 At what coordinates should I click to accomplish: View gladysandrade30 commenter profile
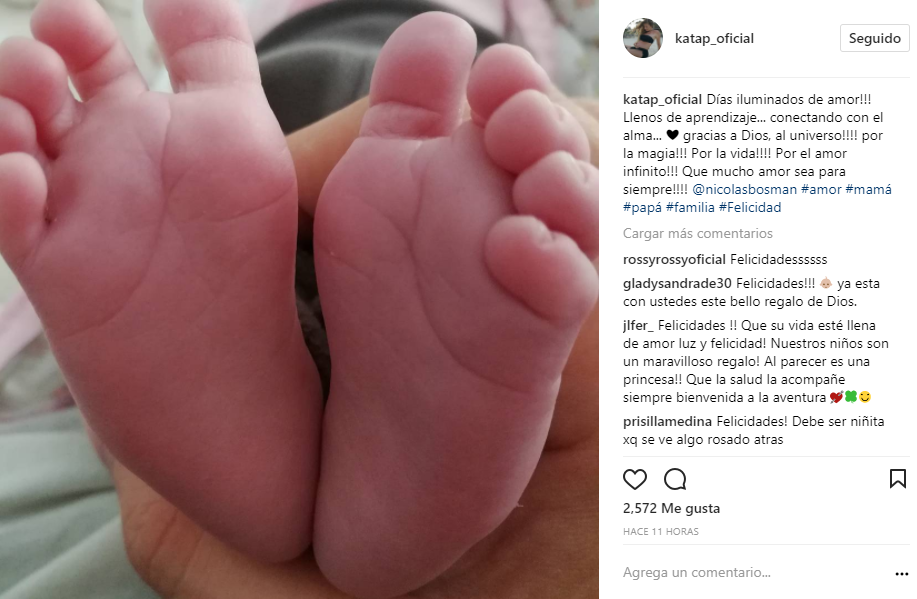[x=677, y=284]
